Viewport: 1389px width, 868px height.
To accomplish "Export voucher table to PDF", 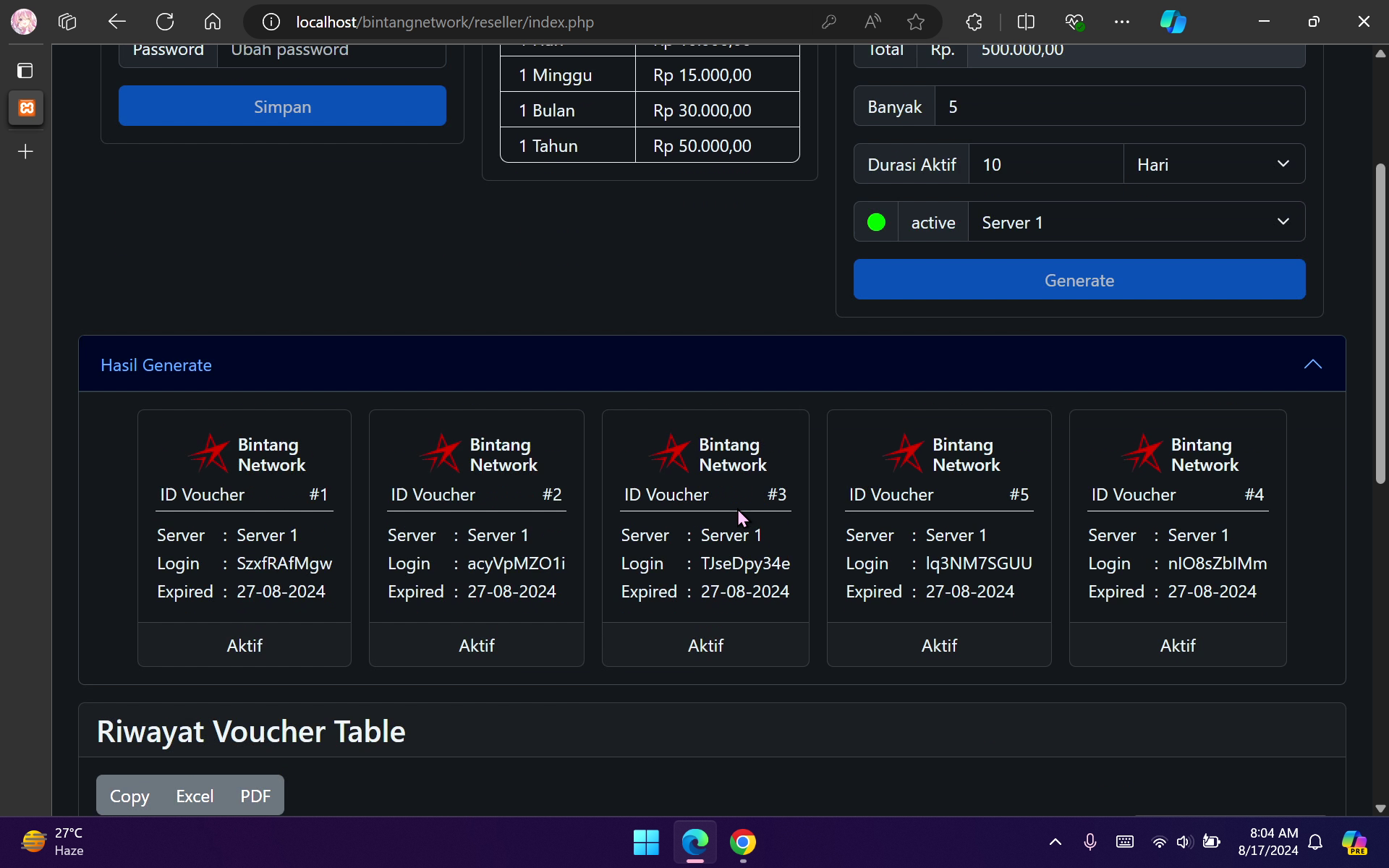I will (255, 796).
